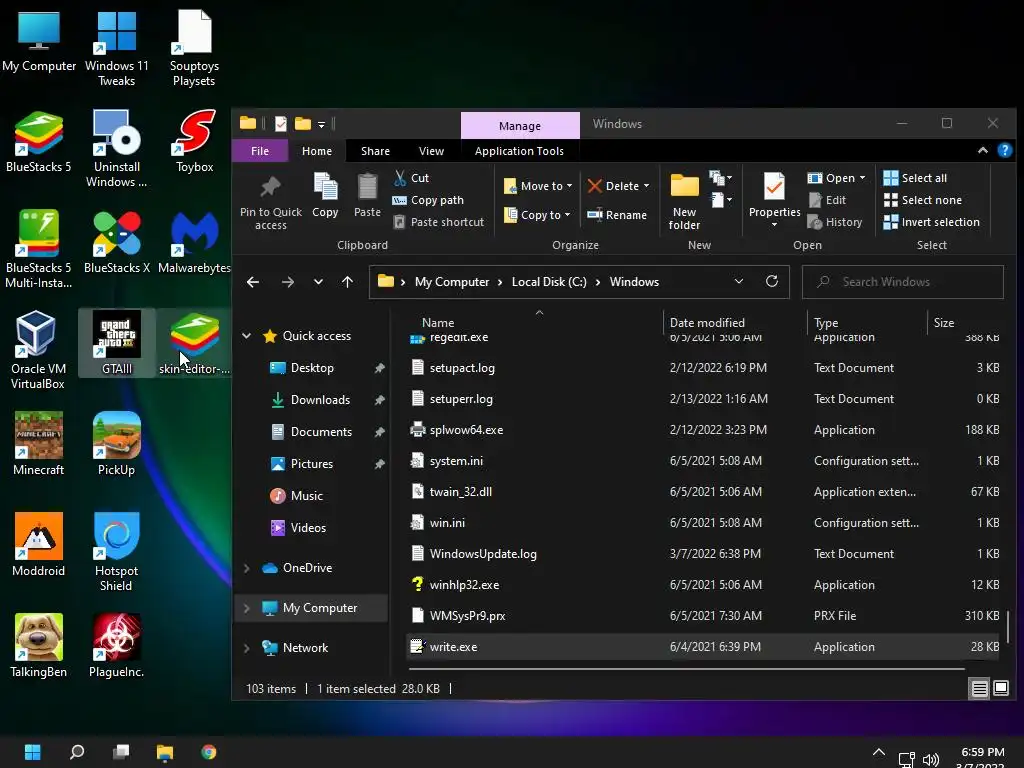Viewport: 1024px width, 768px height.
Task: Unpin Documents from Quick access
Action: click(x=379, y=432)
